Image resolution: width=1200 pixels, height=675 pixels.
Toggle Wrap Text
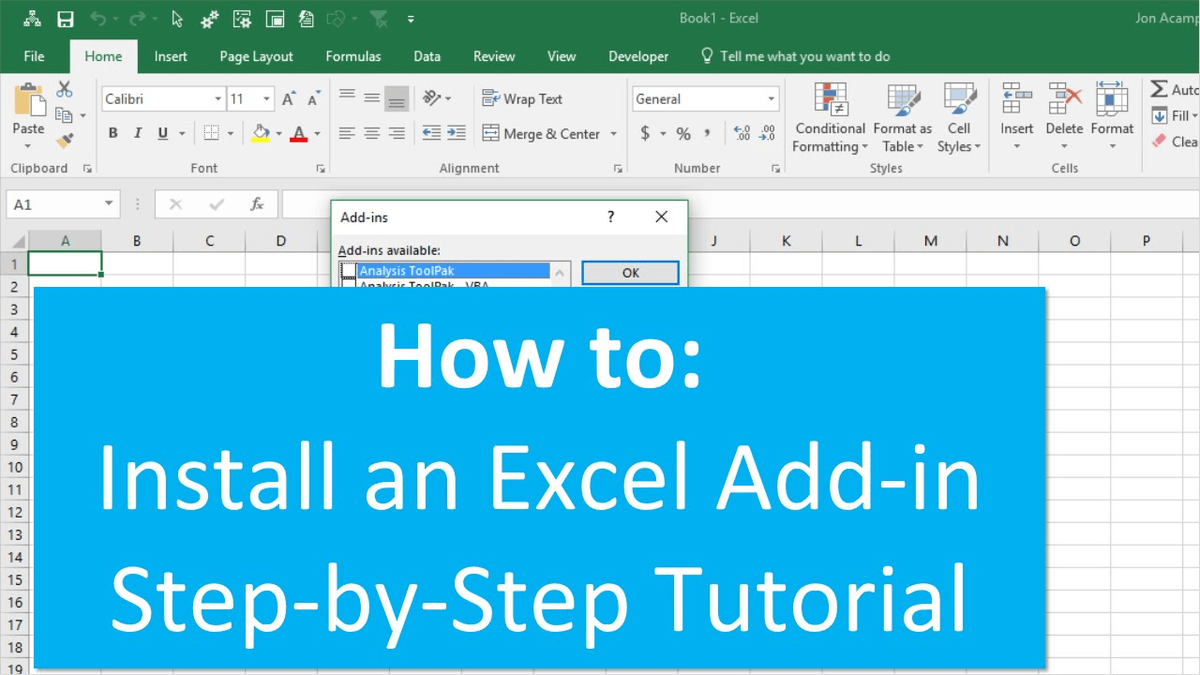pyautogui.click(x=522, y=99)
